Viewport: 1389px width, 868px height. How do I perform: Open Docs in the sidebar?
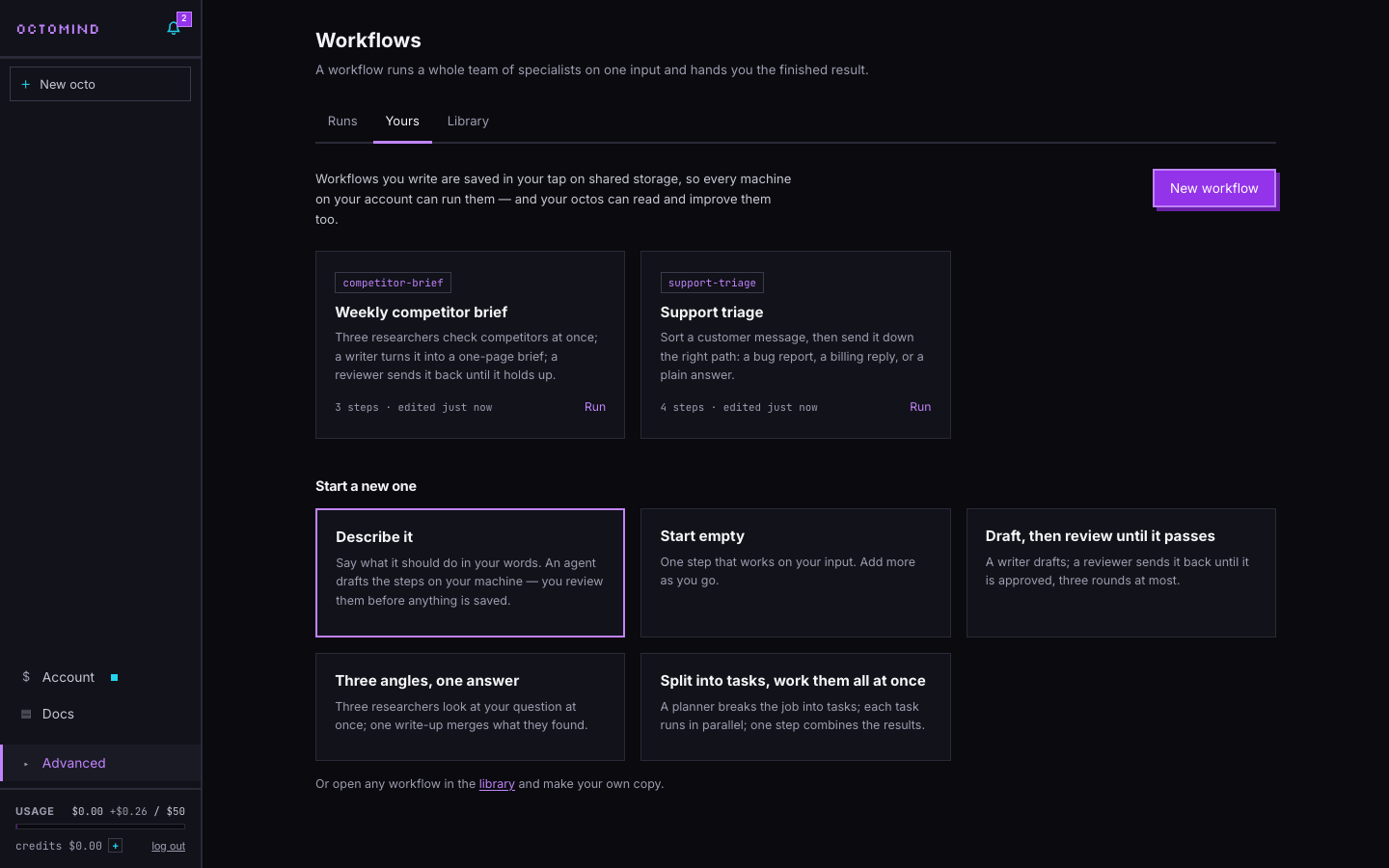point(100,714)
